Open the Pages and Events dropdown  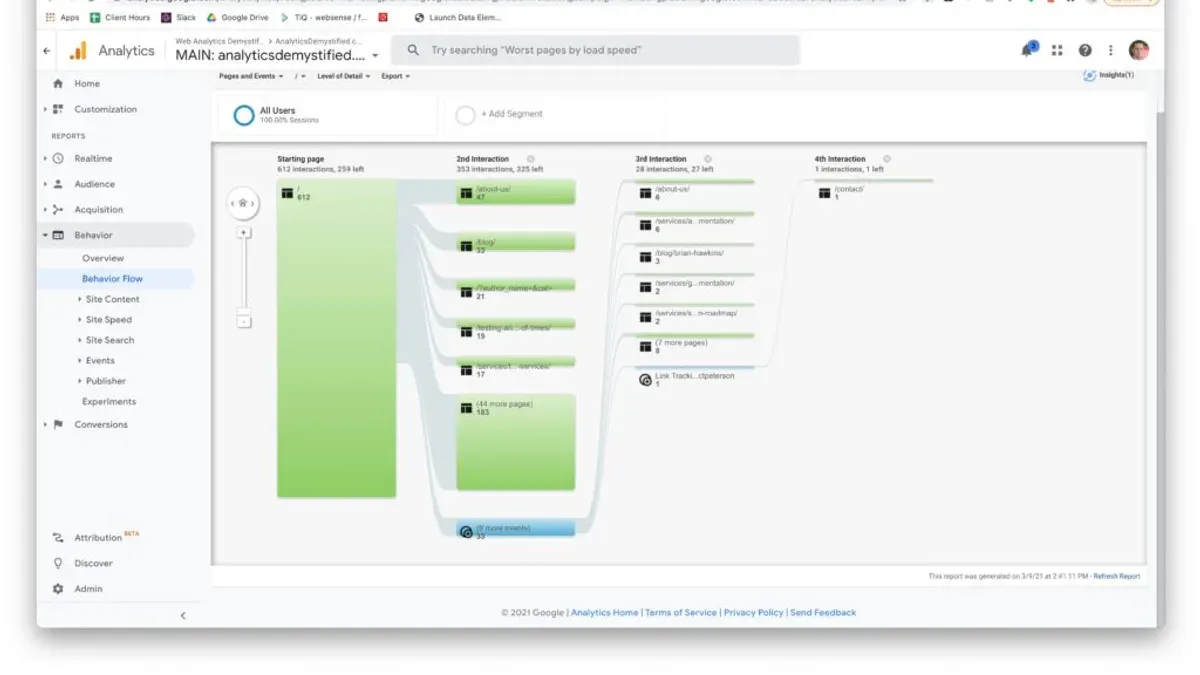pos(251,76)
